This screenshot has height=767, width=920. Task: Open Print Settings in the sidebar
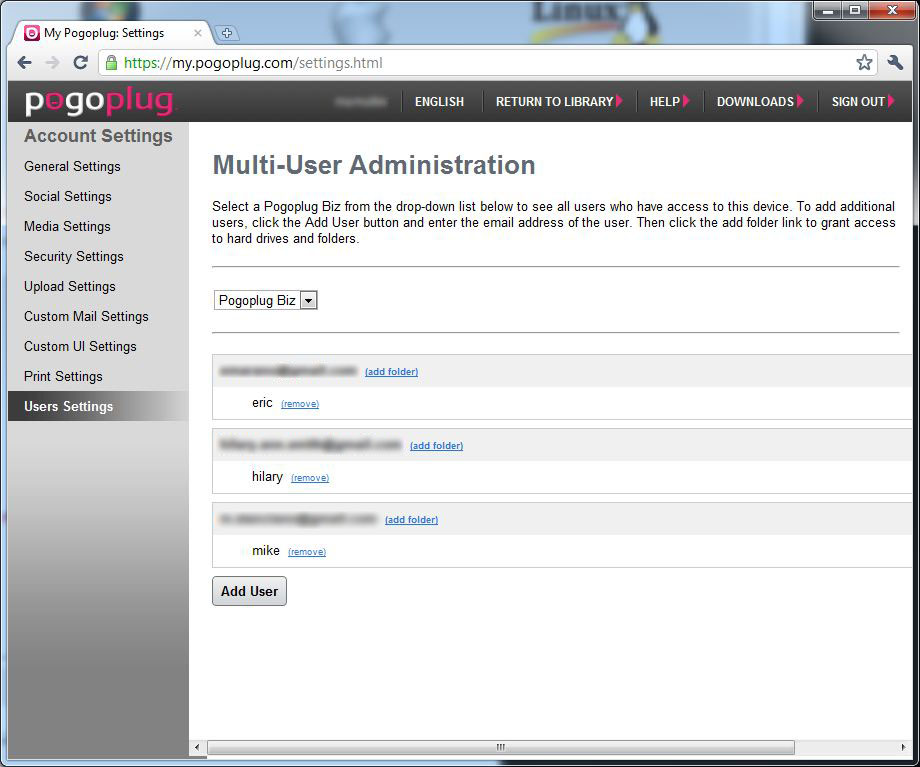point(63,376)
